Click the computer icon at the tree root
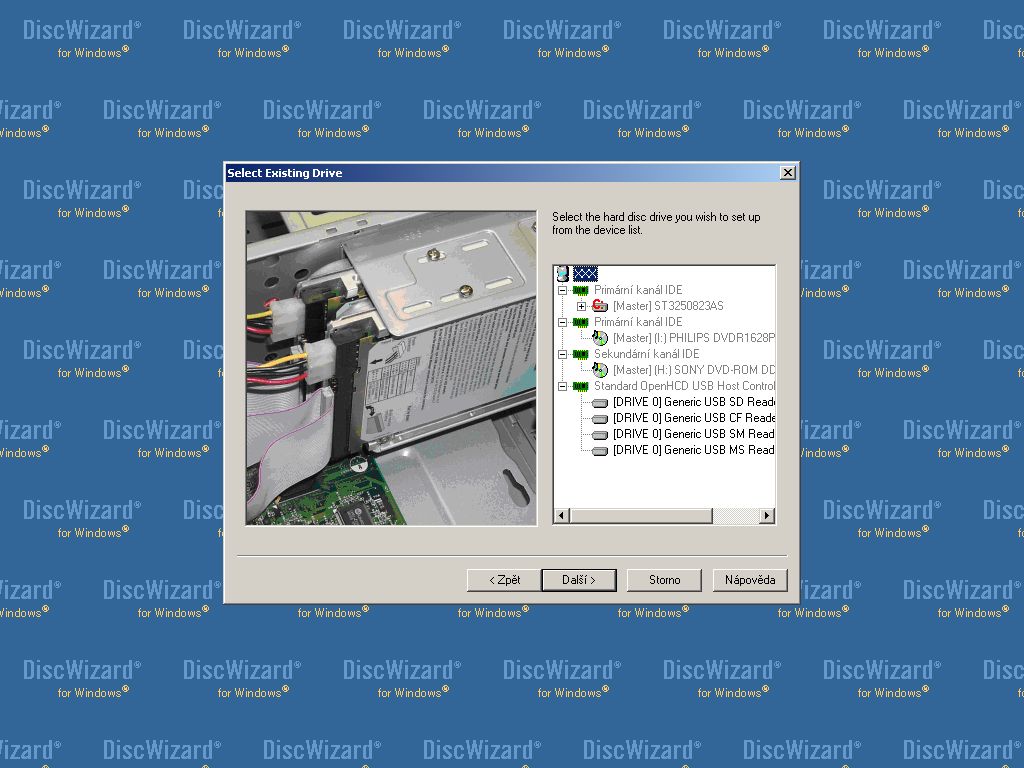The height and width of the screenshot is (768, 1024). (562, 274)
